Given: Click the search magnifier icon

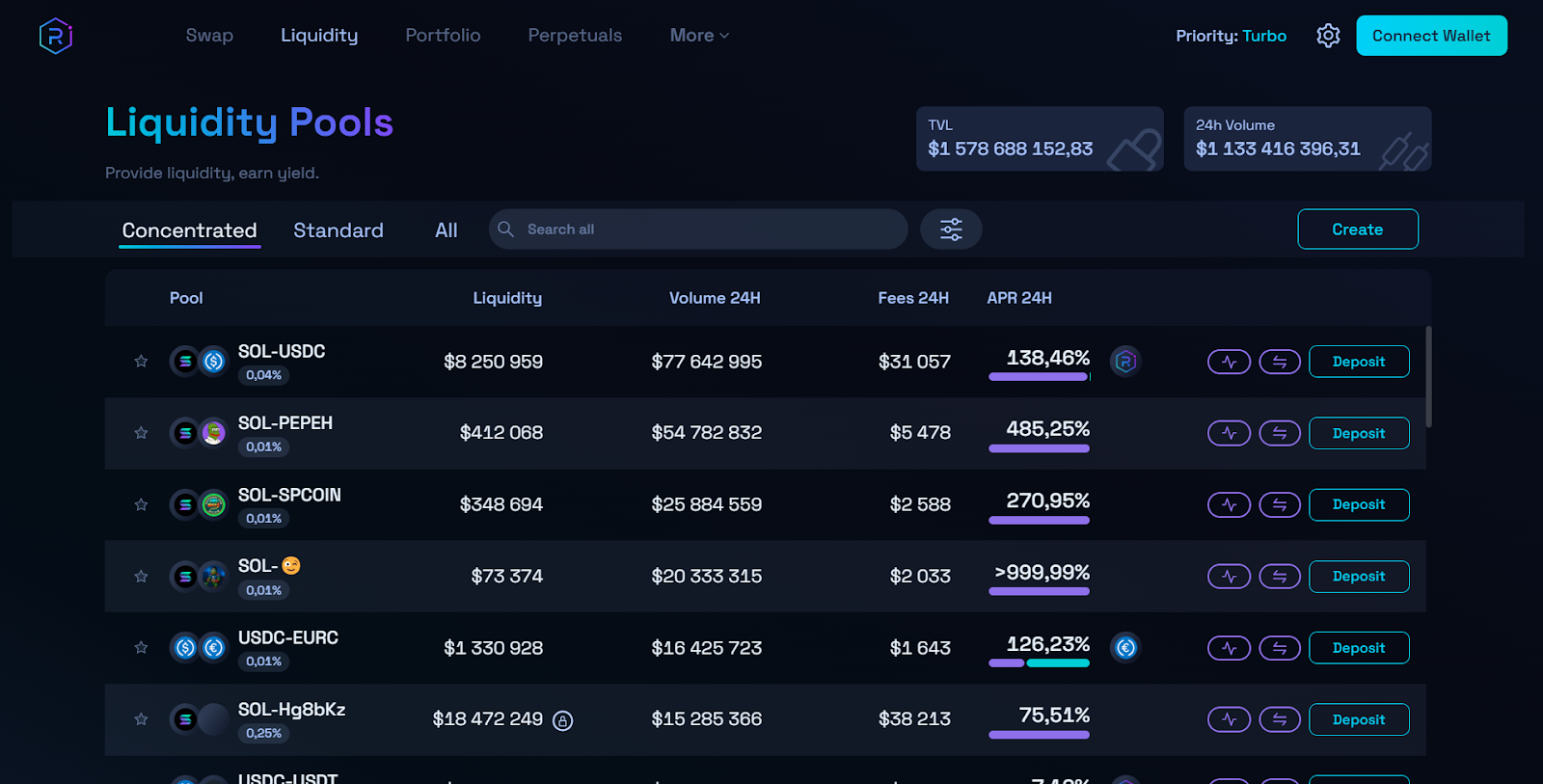Looking at the screenshot, I should [x=505, y=230].
